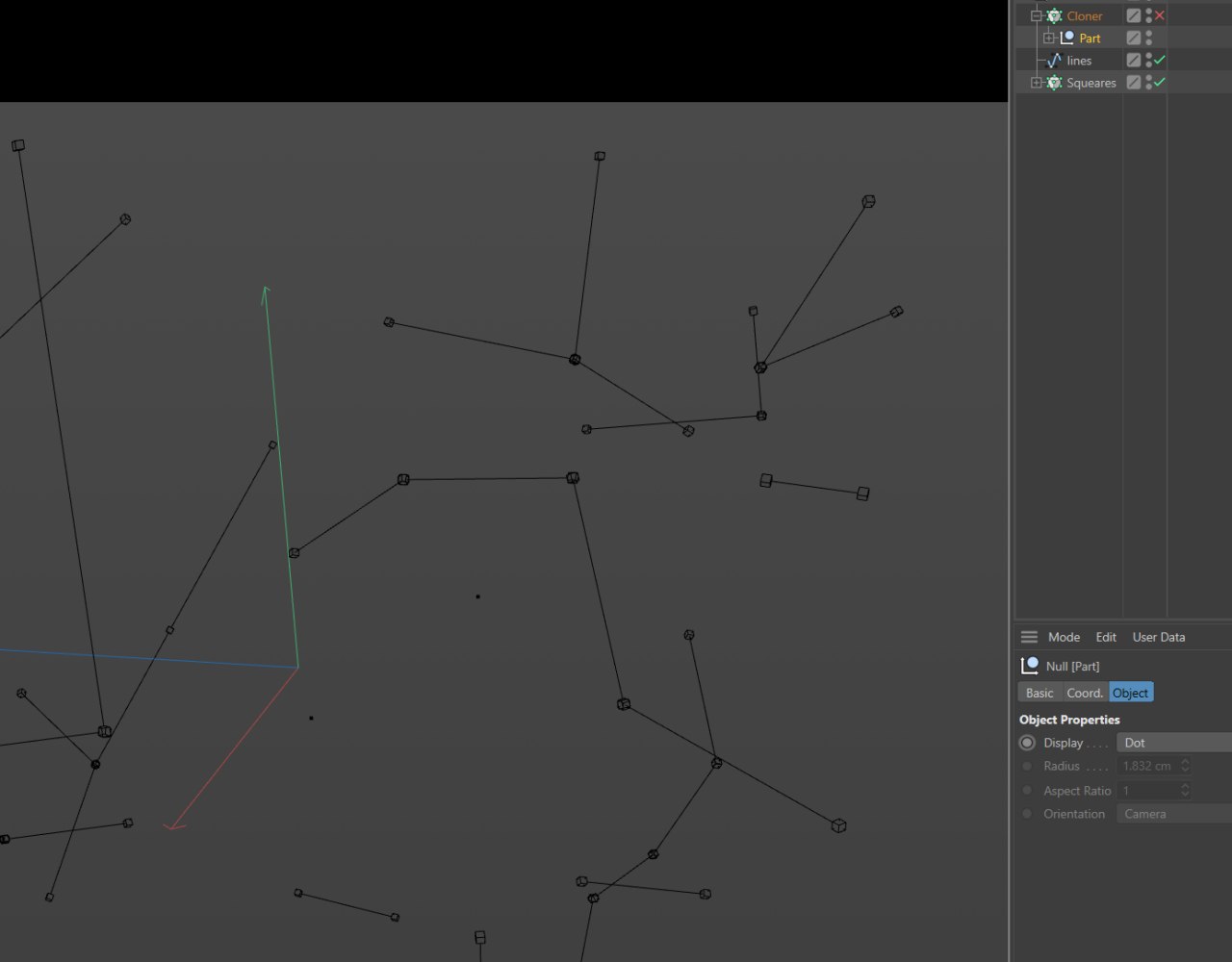Click the Radius stepper arrows
This screenshot has height=962, width=1232.
(x=1185, y=766)
